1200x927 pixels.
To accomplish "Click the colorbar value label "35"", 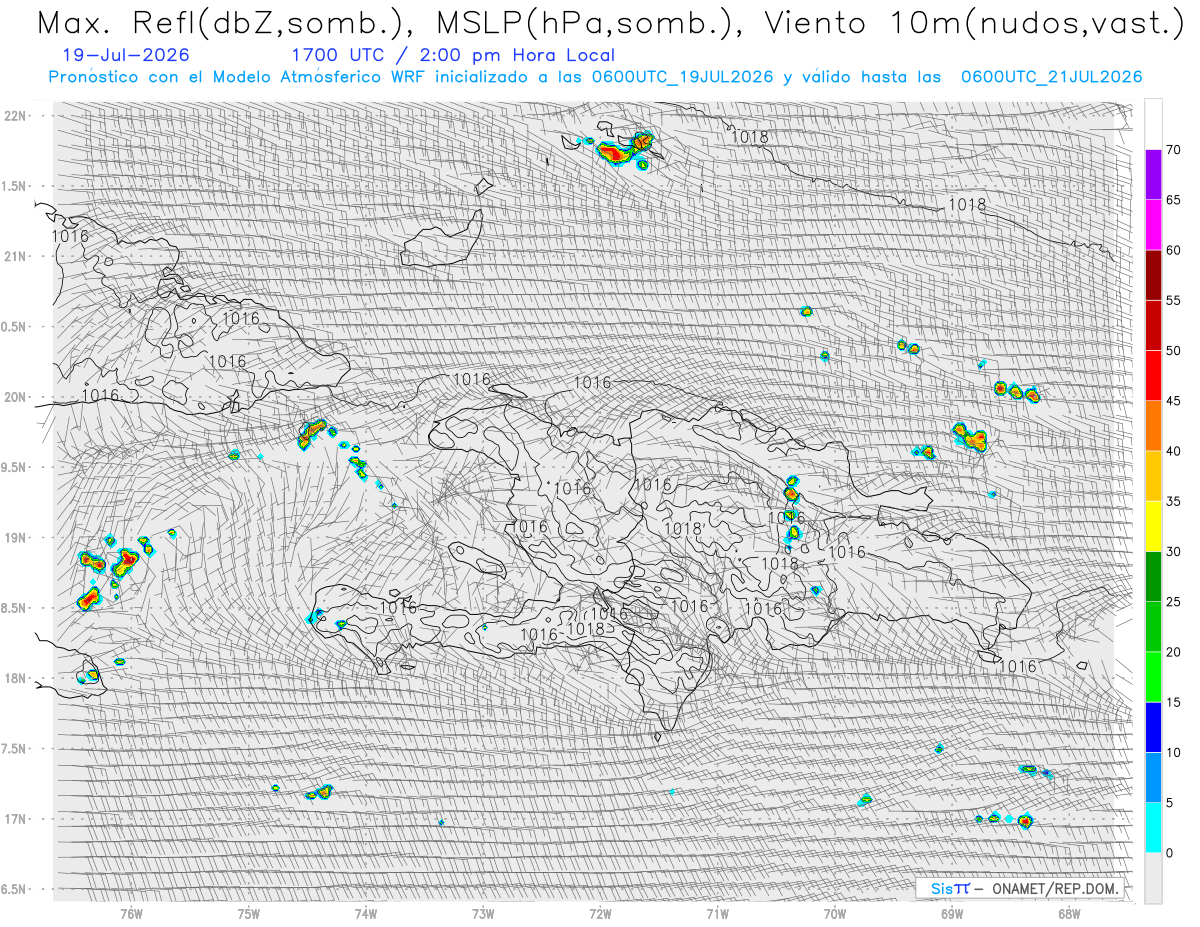I will [1174, 501].
